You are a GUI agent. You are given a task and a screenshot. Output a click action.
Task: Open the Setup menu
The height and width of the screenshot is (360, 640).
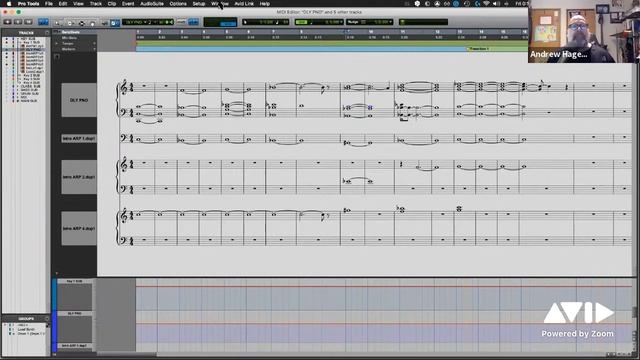tap(199, 4)
